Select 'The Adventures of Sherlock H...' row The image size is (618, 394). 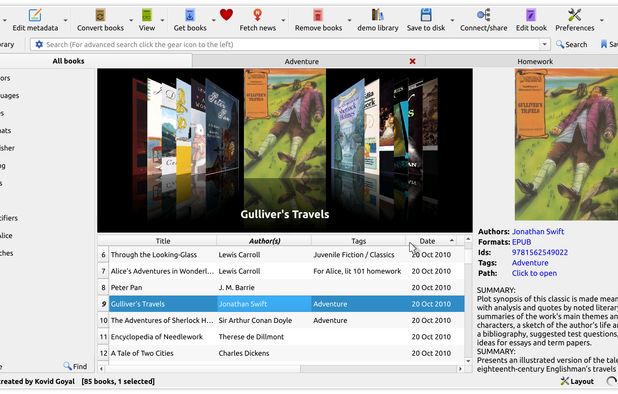pos(281,320)
